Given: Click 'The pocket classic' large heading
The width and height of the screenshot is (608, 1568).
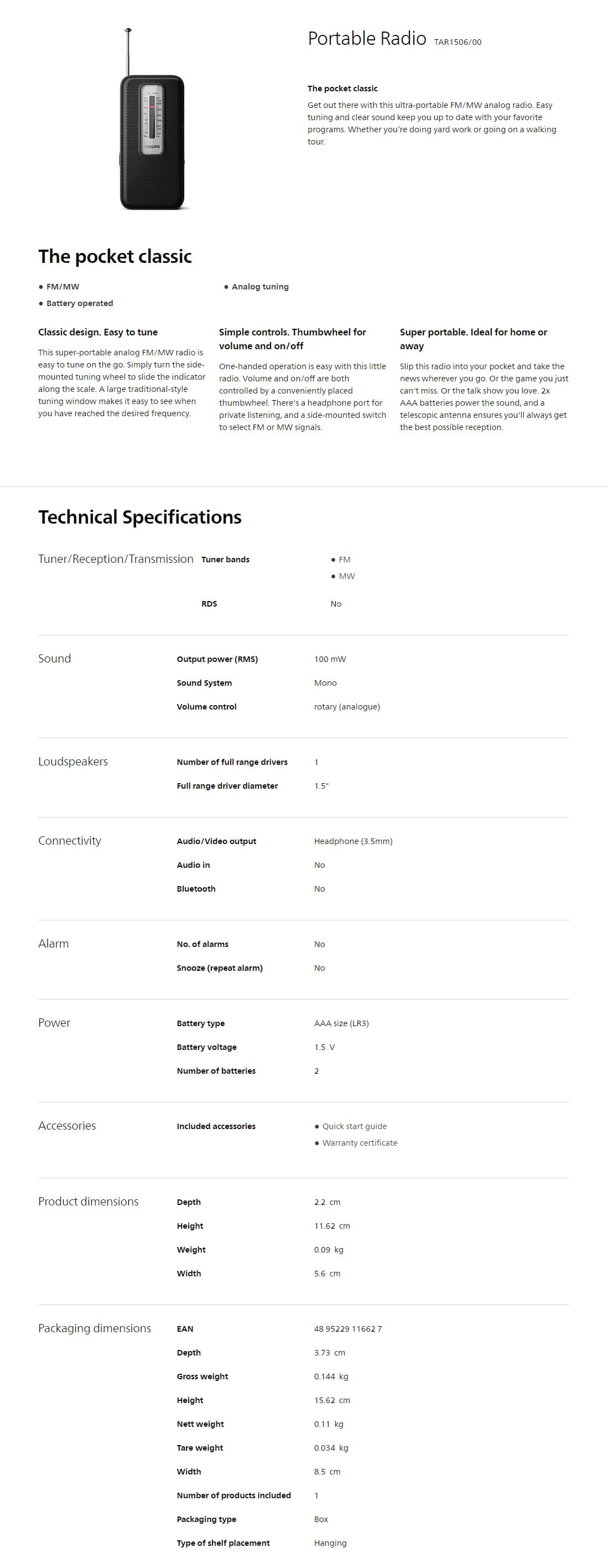Looking at the screenshot, I should 115,256.
